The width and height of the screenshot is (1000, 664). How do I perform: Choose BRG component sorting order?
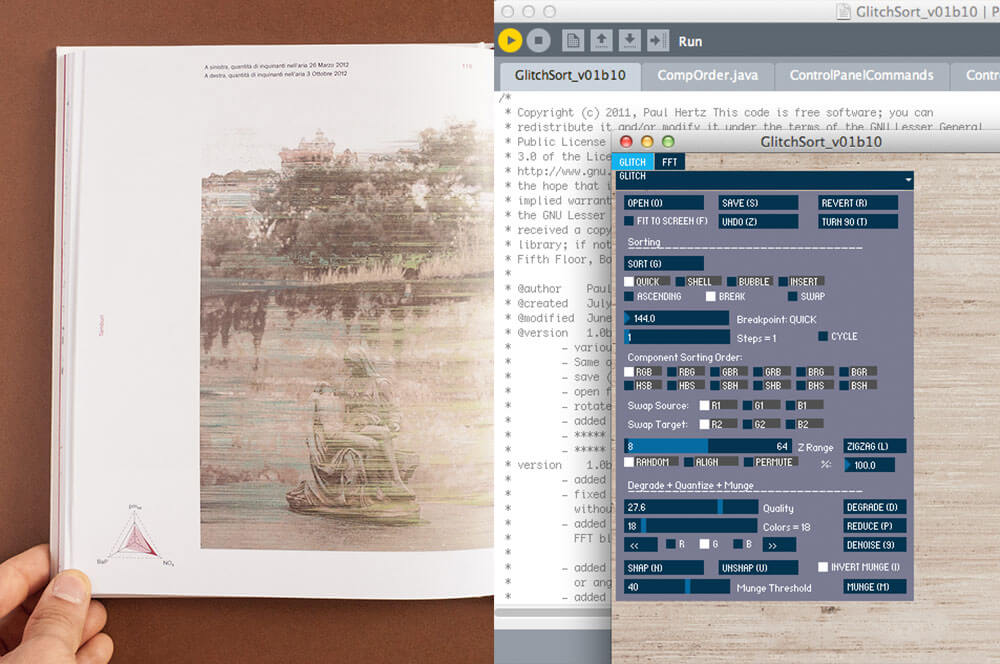(801, 372)
